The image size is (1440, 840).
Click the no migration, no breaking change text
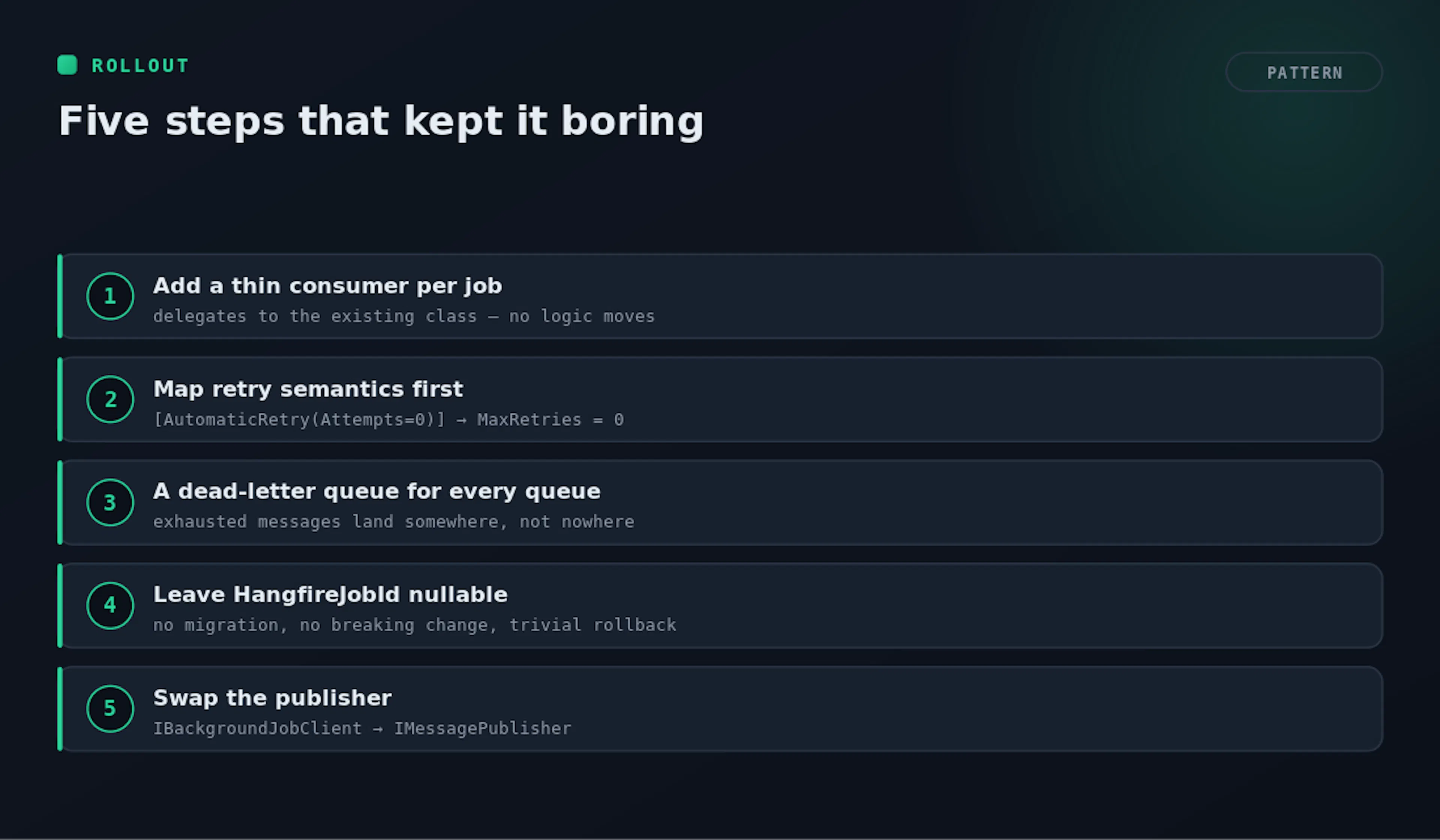coord(414,625)
